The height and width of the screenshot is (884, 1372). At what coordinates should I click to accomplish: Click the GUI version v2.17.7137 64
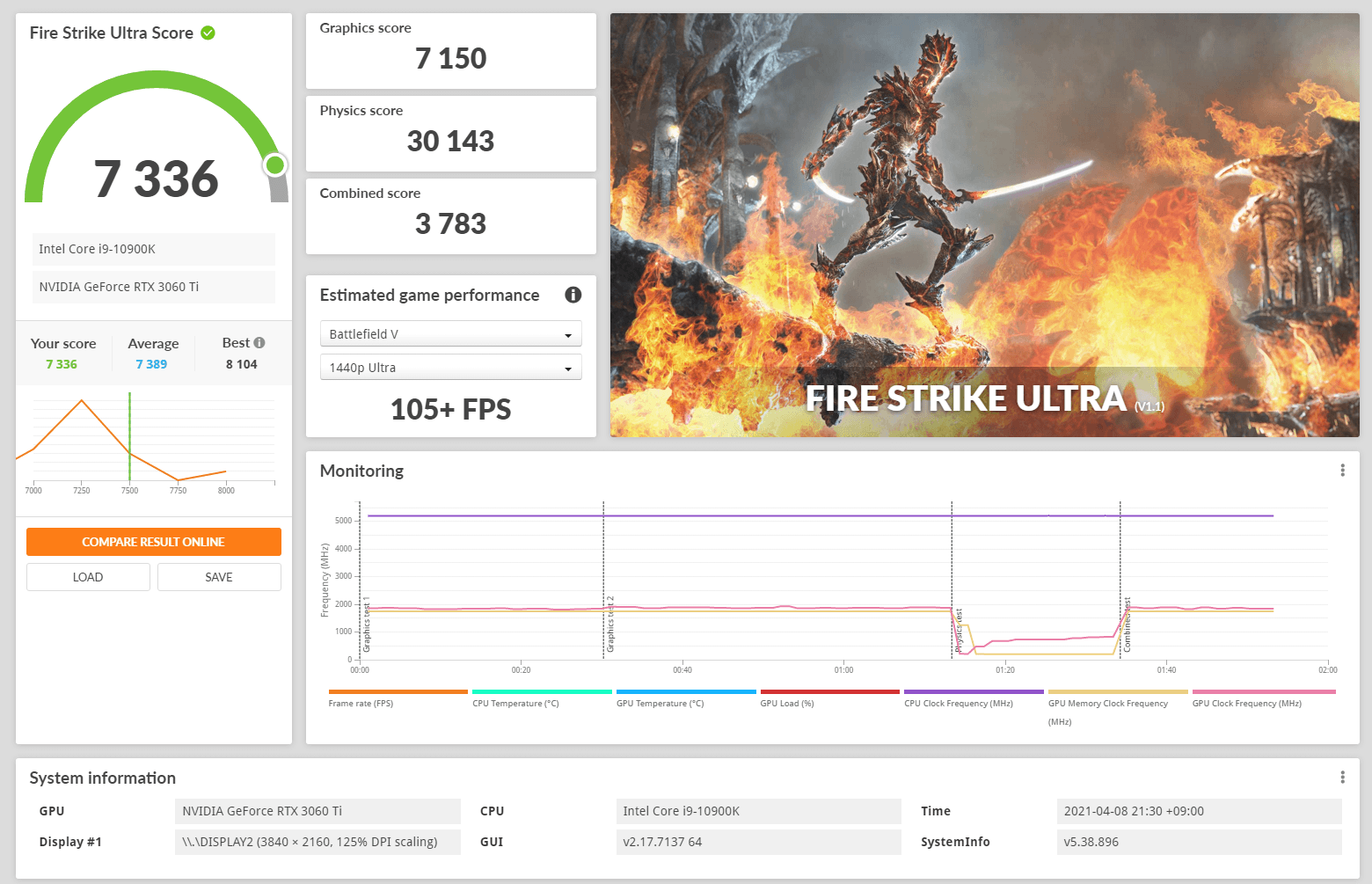(759, 842)
